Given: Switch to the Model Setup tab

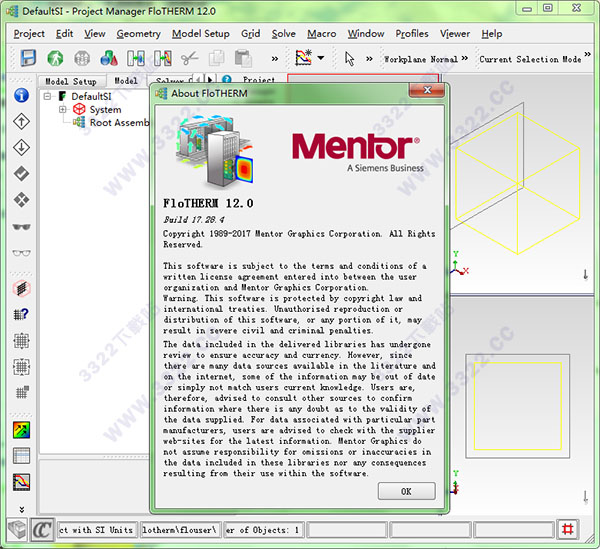Looking at the screenshot, I should click(x=71, y=81).
